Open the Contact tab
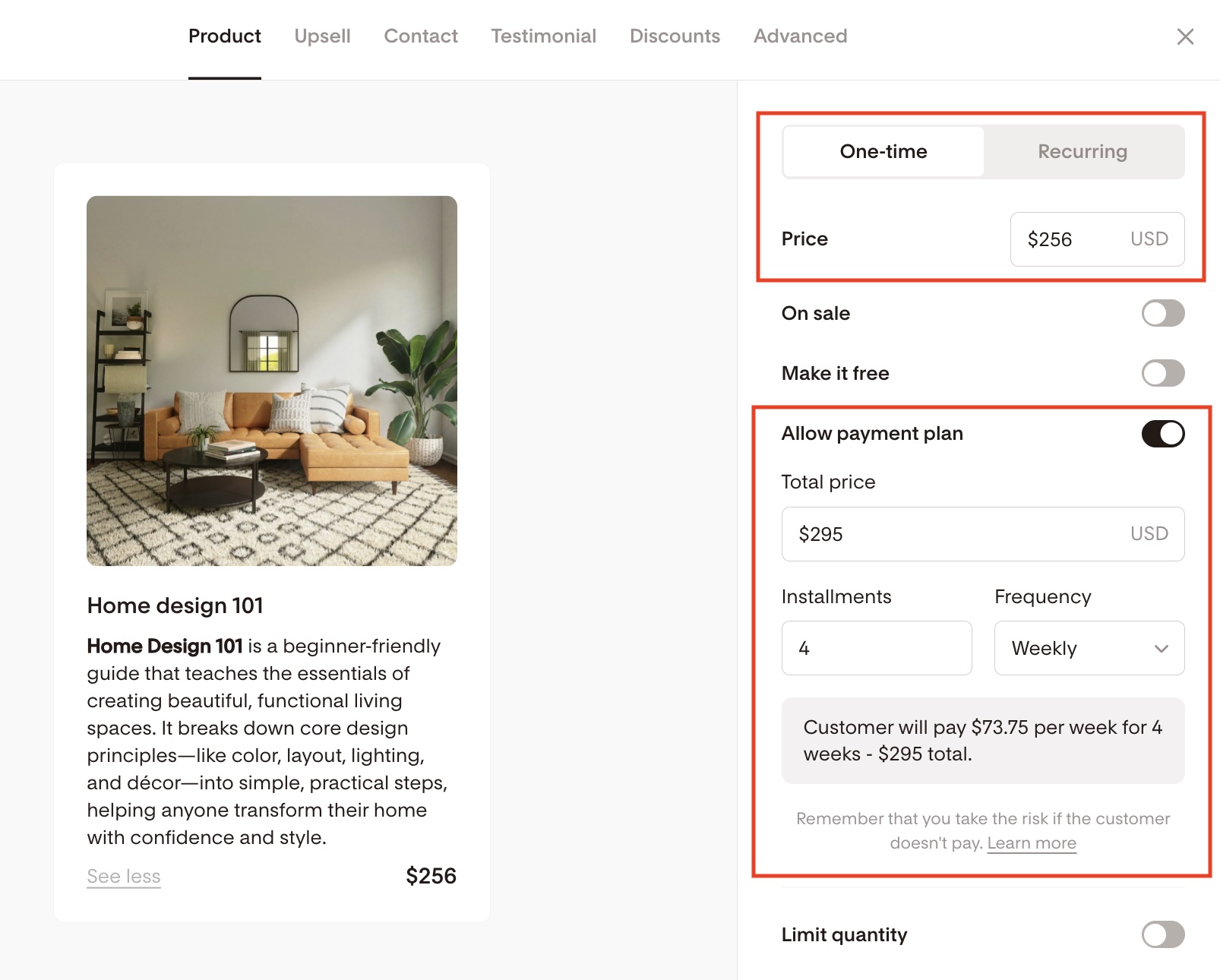The image size is (1220, 980). coord(421,36)
